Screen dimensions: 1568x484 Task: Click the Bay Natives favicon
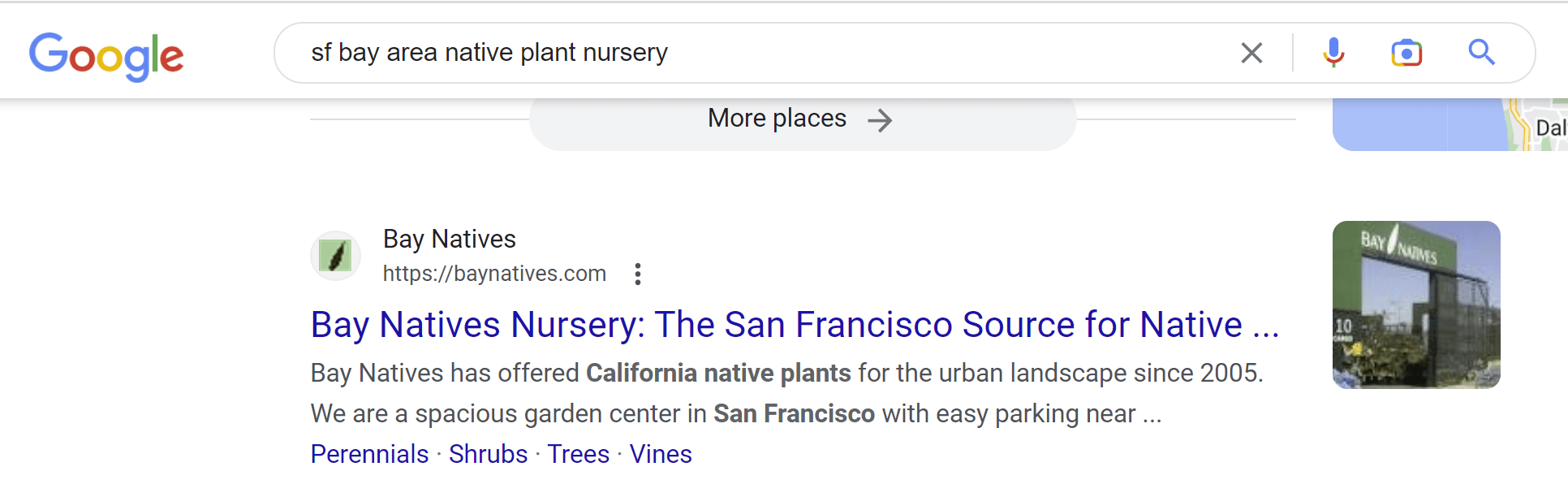click(335, 256)
